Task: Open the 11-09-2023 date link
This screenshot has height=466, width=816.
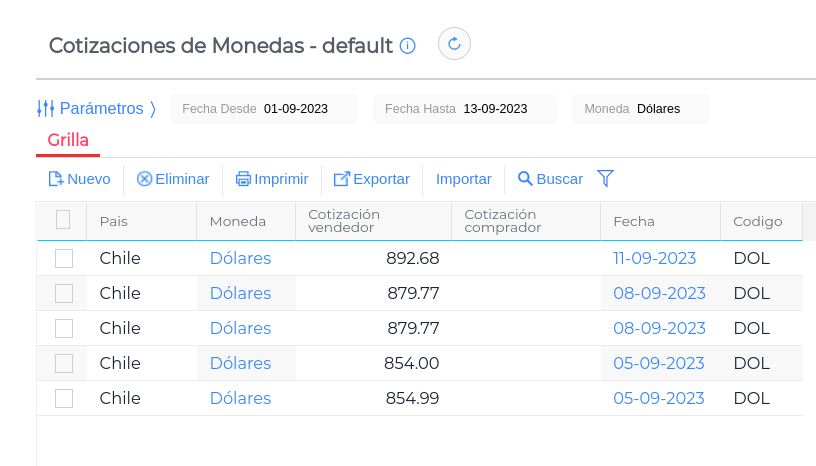Action: pyautogui.click(x=654, y=258)
